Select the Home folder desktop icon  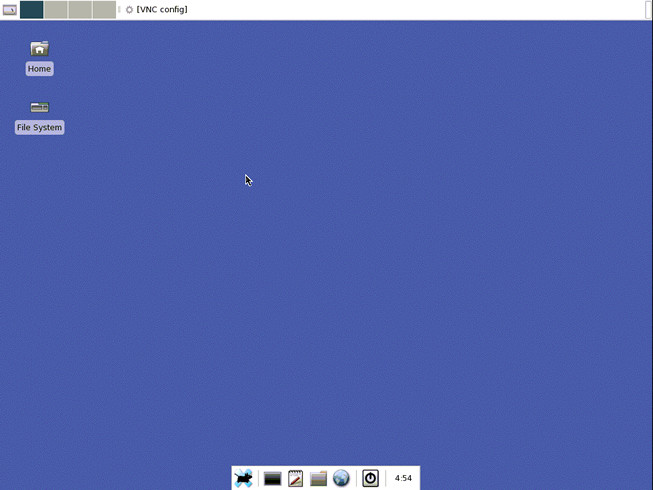pyautogui.click(x=39, y=49)
